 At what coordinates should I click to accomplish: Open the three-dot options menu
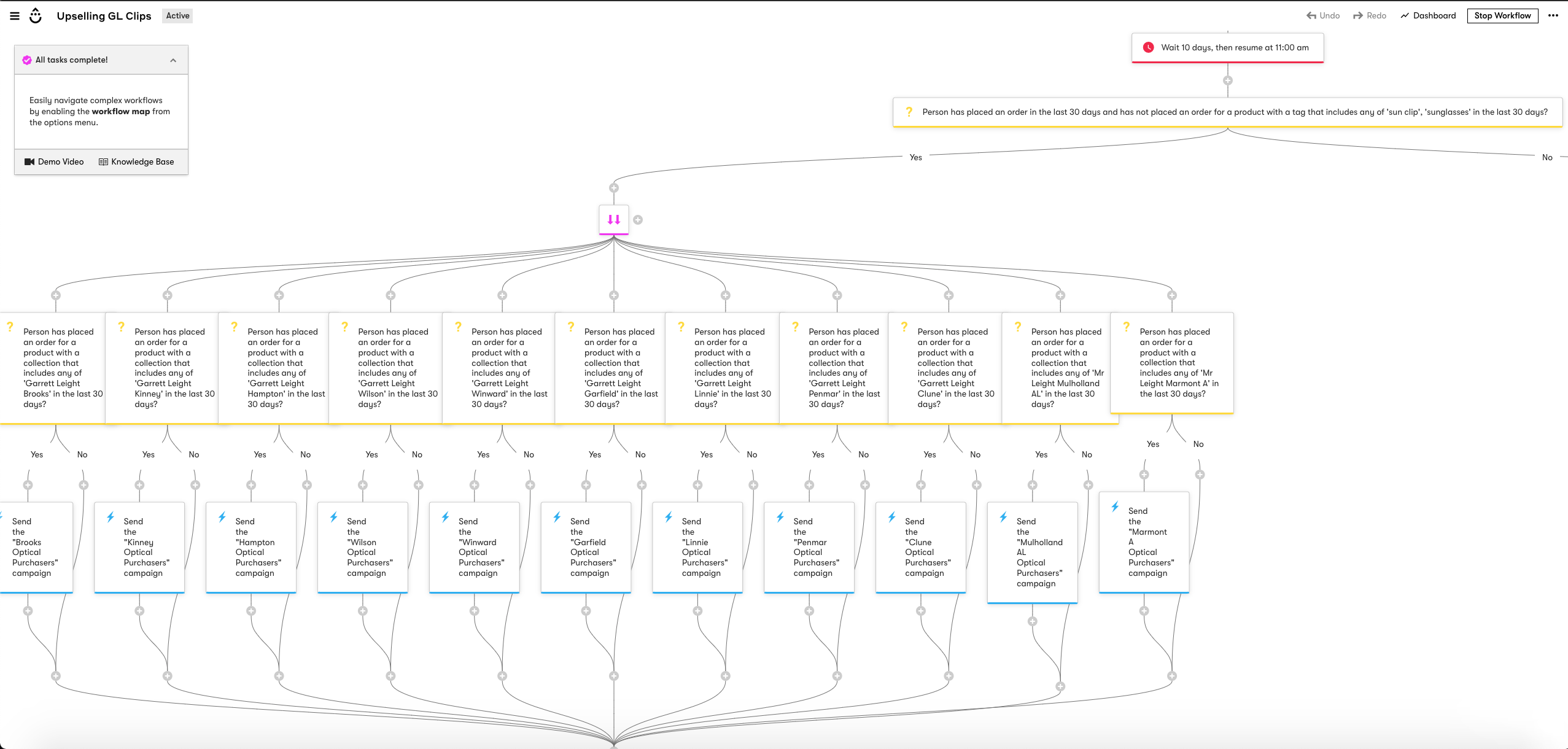coord(1553,16)
